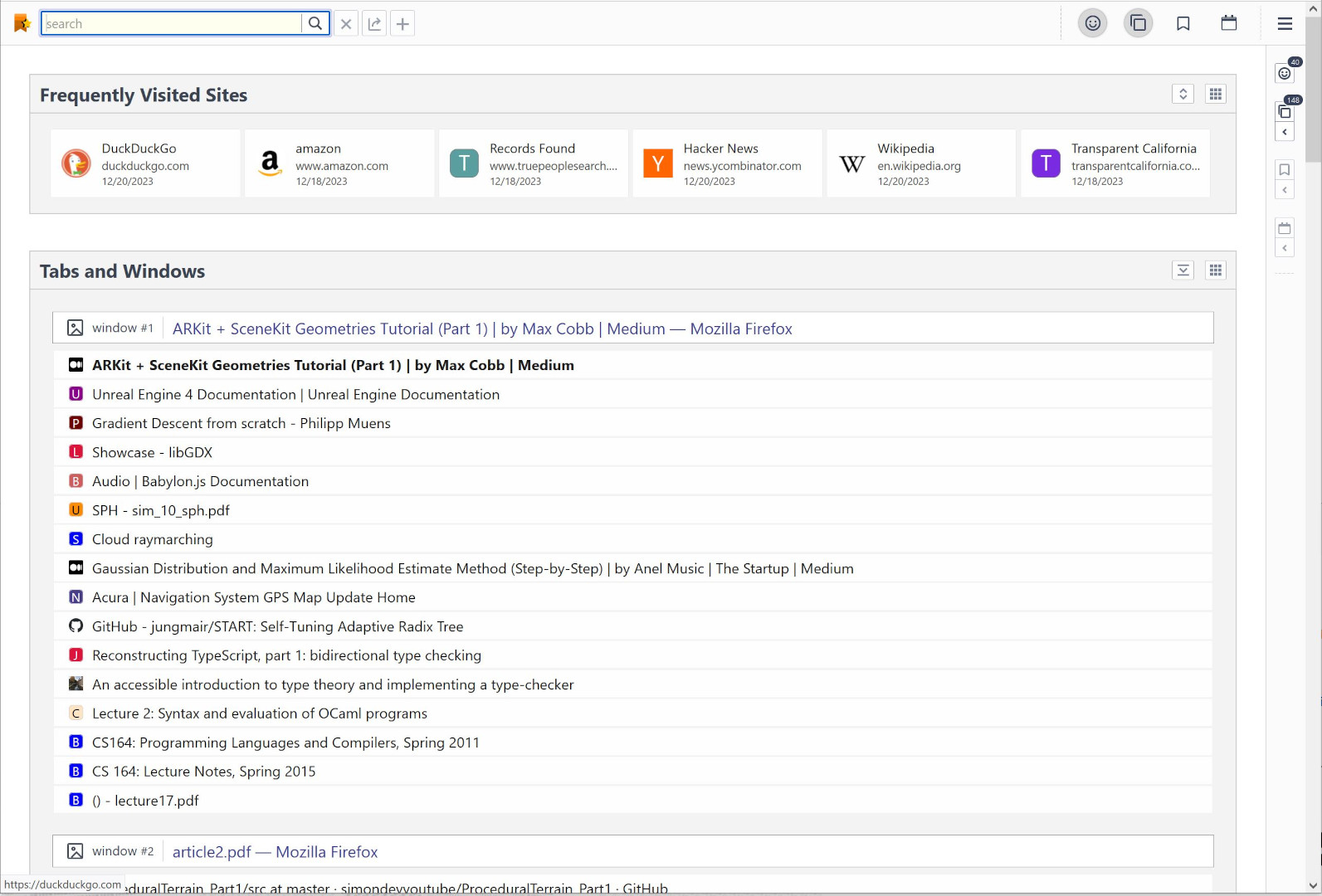Toggle expand of Frequently Visited Sites panel

(x=1183, y=94)
